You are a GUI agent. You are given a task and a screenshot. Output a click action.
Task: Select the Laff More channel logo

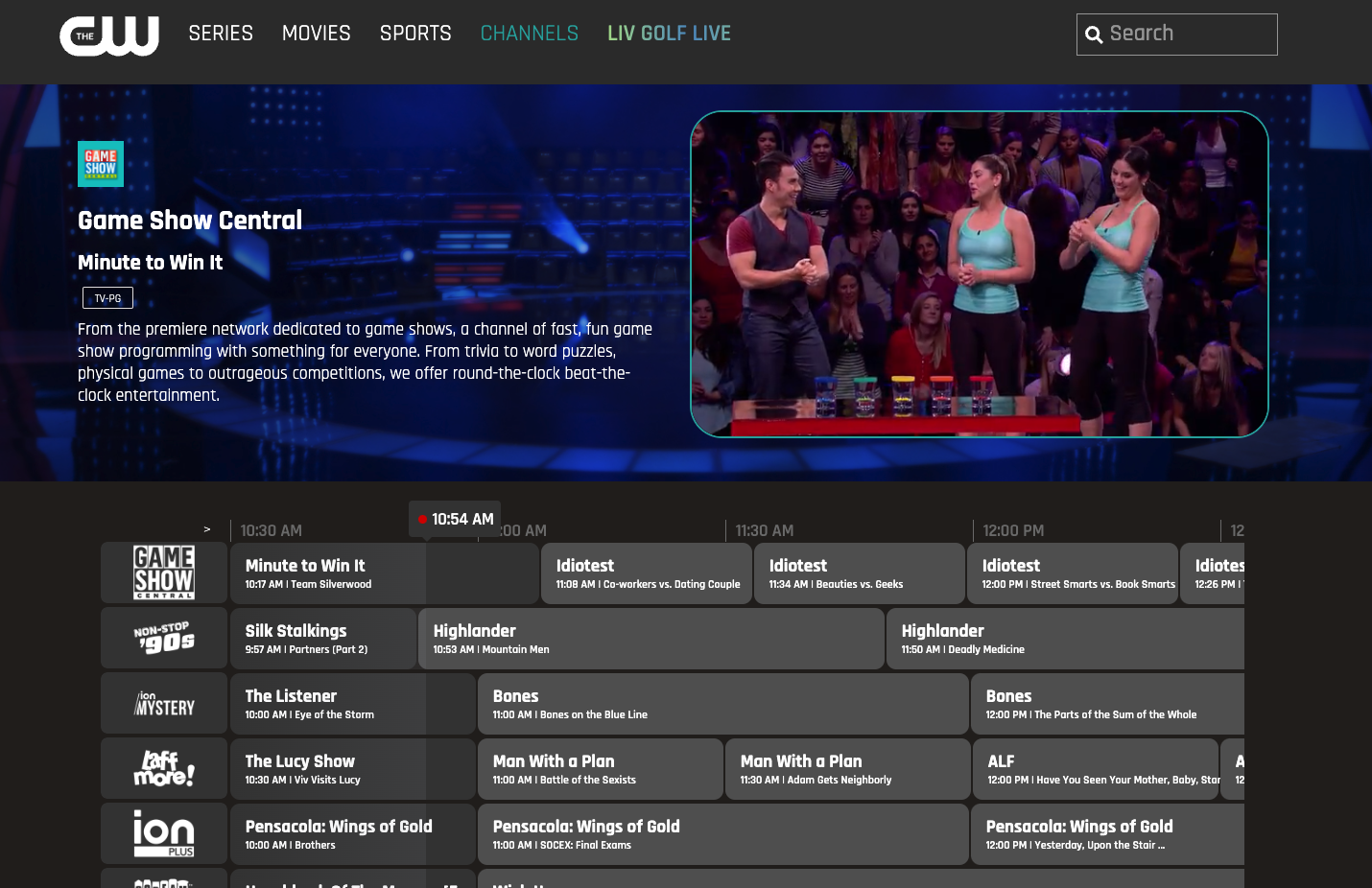click(164, 768)
